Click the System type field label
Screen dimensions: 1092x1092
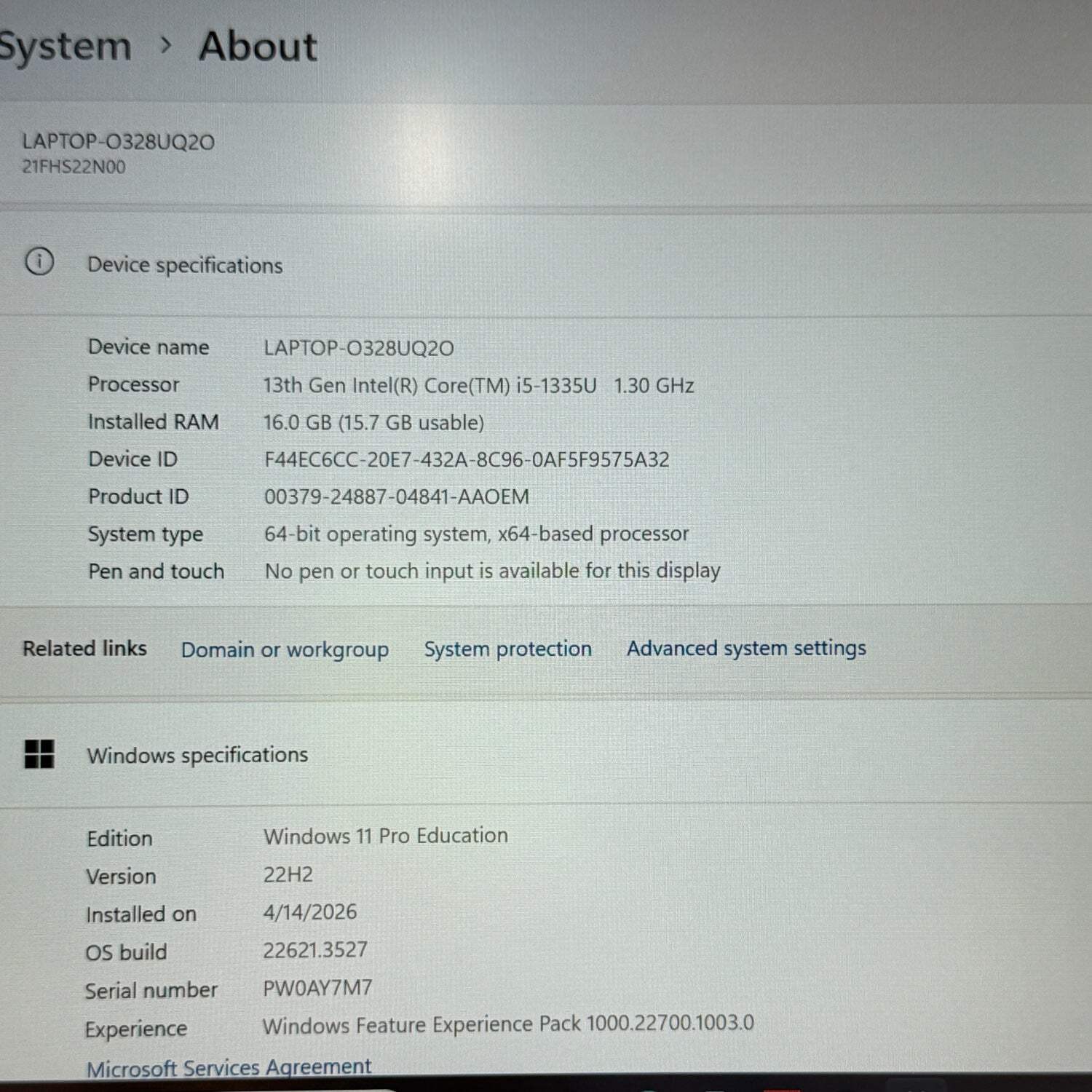(x=145, y=534)
